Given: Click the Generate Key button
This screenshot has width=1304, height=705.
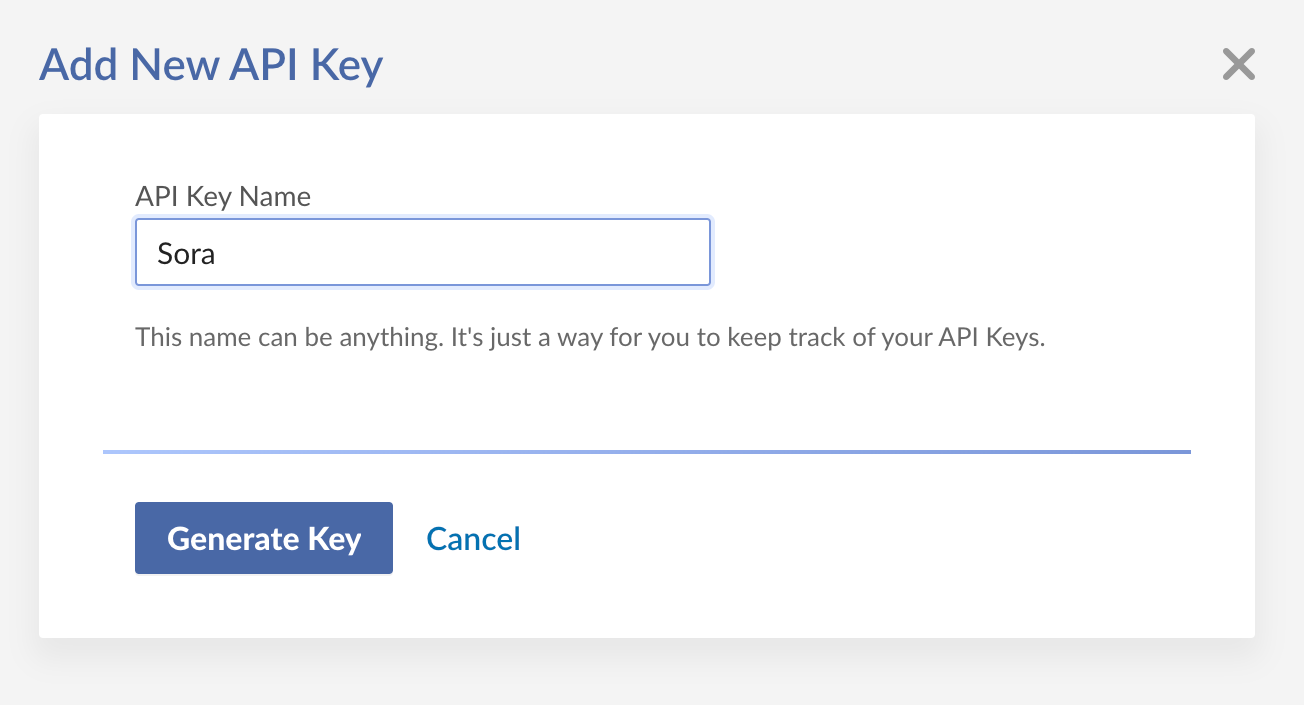Looking at the screenshot, I should coord(264,538).
